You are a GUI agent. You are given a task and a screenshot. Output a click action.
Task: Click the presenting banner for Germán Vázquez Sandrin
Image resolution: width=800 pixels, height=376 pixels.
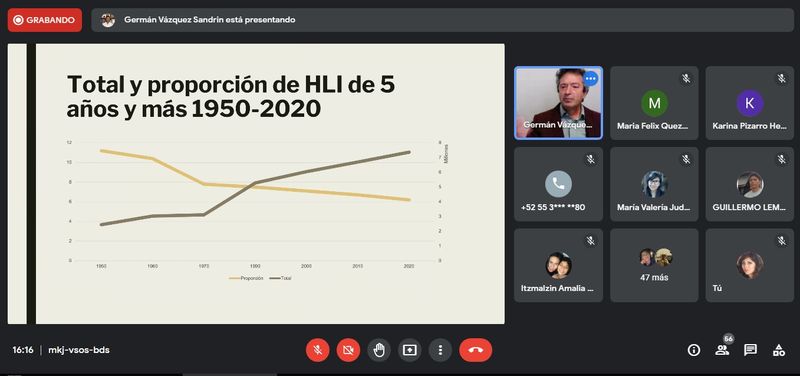(442, 20)
